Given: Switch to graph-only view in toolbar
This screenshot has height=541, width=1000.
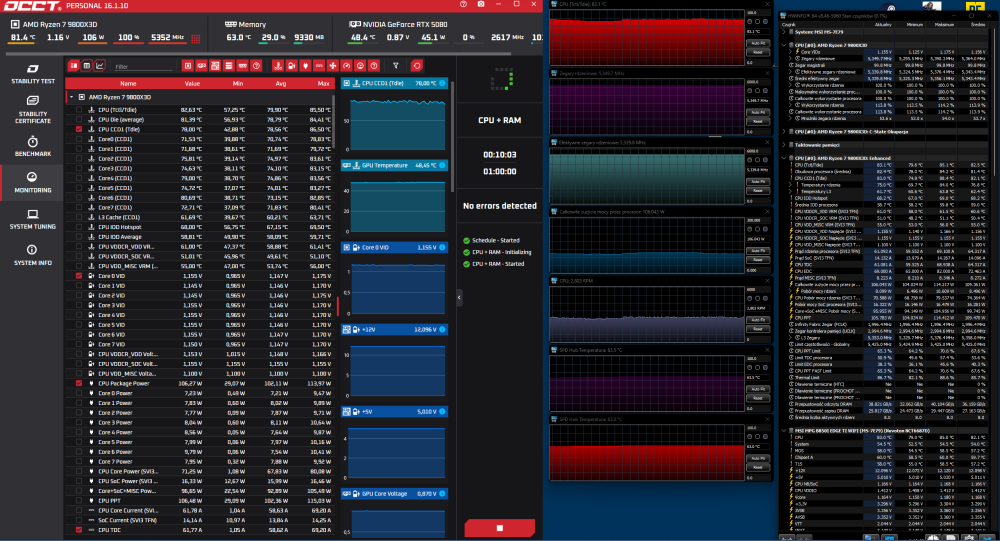Looking at the screenshot, I should coord(100,66).
